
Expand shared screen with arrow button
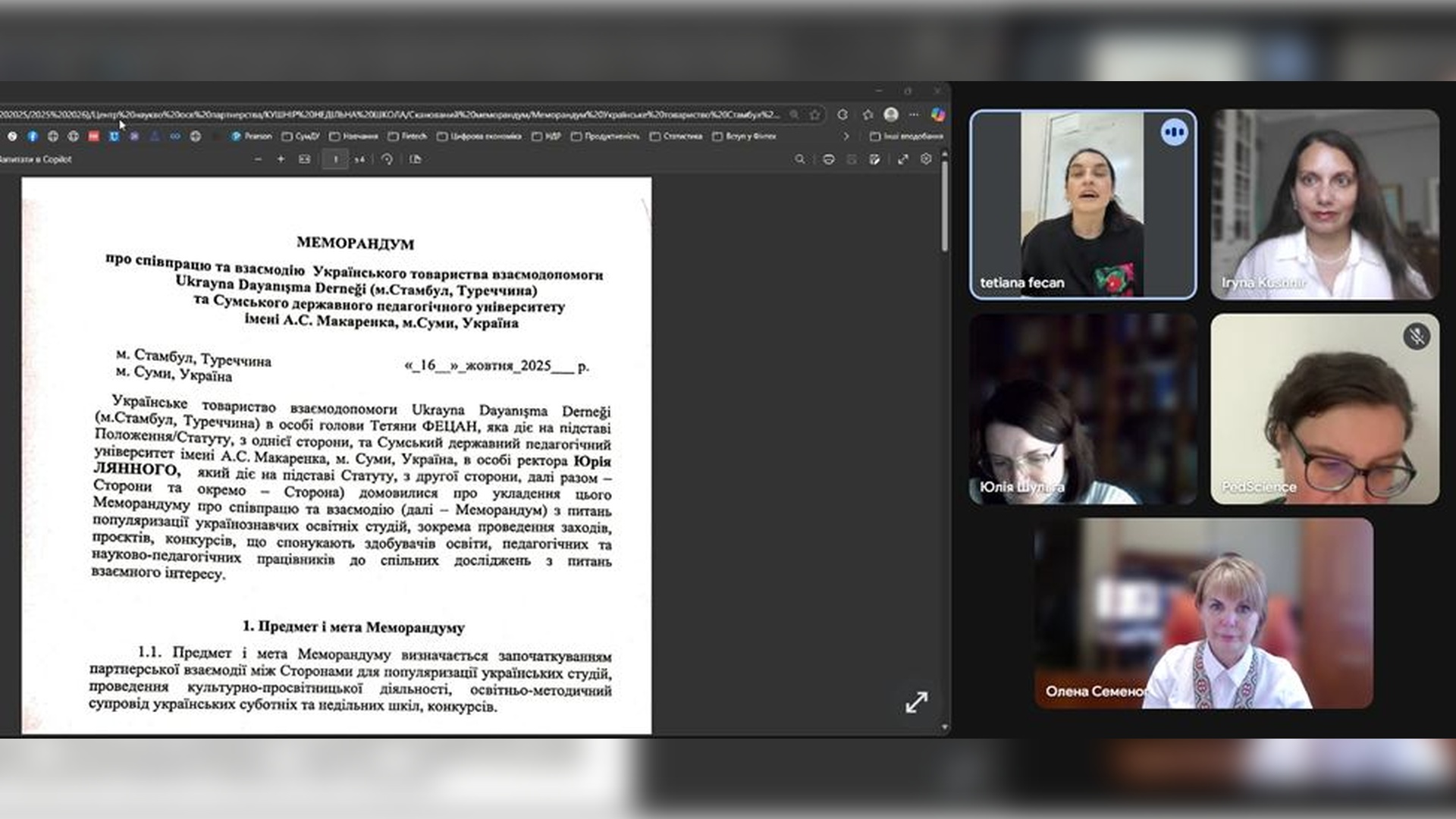(916, 701)
